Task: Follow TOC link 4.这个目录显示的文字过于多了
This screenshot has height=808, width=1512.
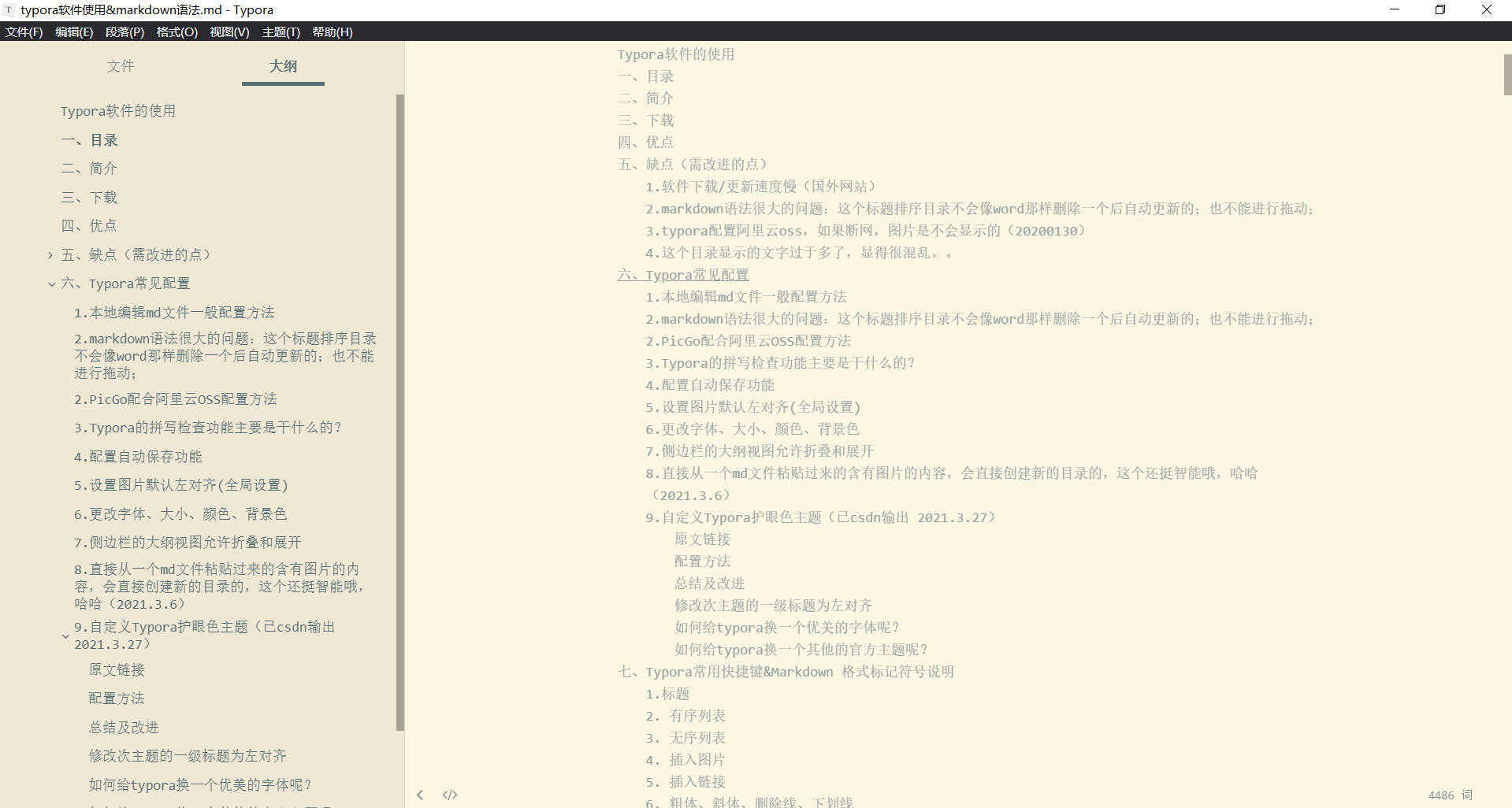Action: tap(799, 253)
